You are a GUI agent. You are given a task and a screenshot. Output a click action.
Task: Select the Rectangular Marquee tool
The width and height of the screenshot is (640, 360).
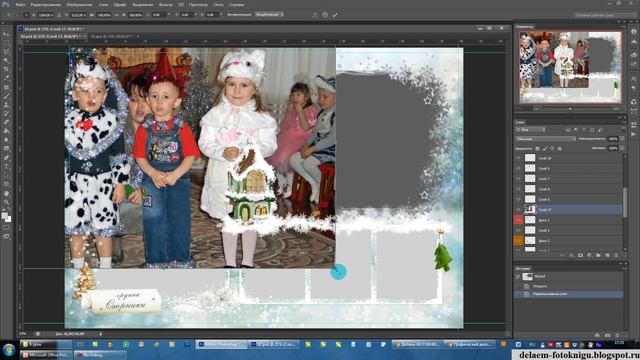point(7,43)
